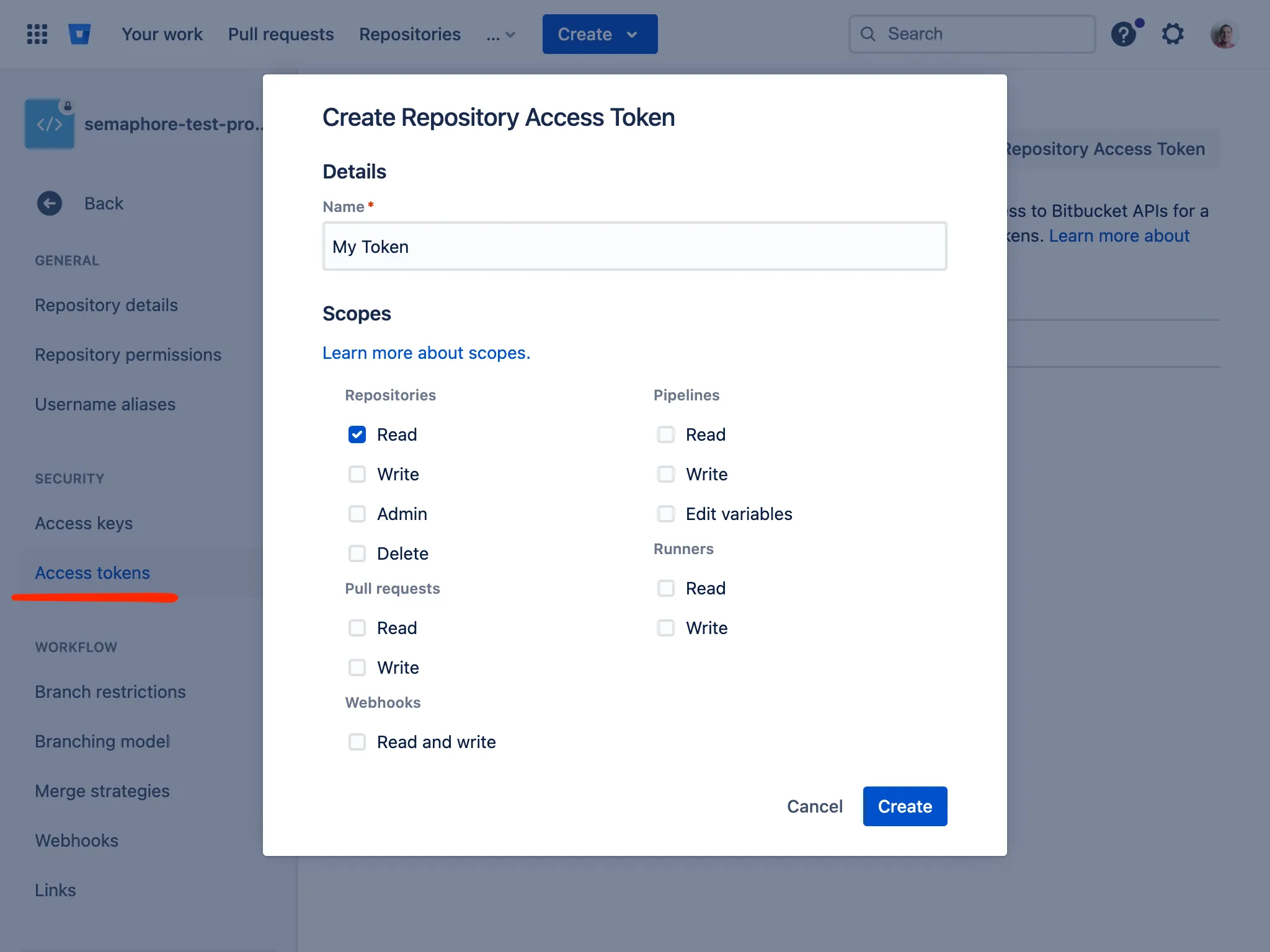This screenshot has width=1270, height=952.
Task: Open the settings gear icon
Action: [1172, 34]
